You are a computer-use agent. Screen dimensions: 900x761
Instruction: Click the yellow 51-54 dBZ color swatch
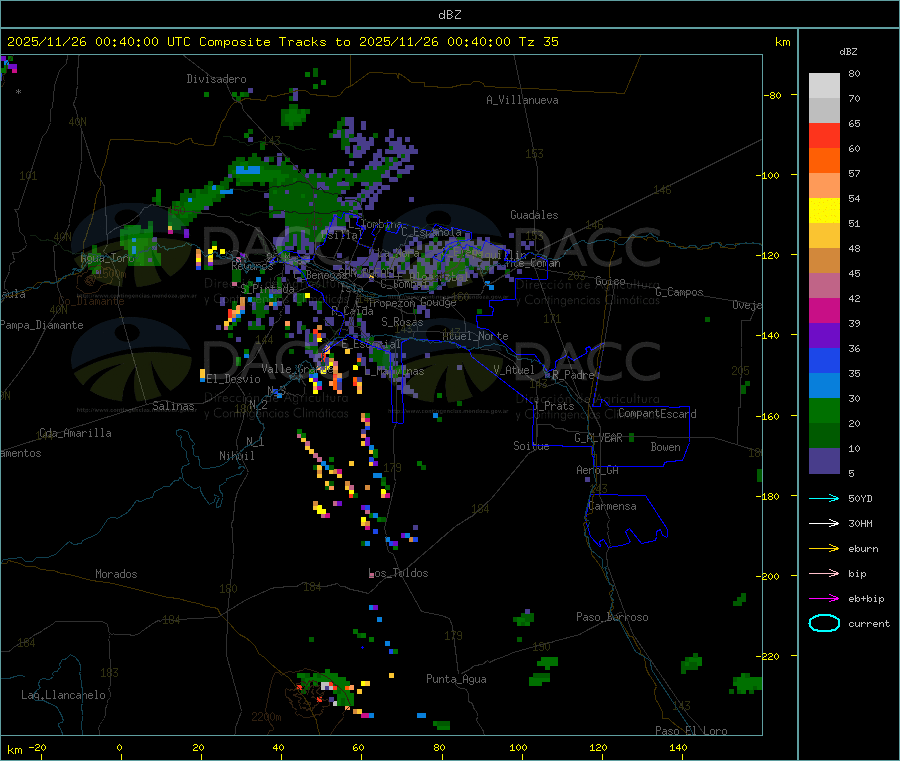(824, 211)
